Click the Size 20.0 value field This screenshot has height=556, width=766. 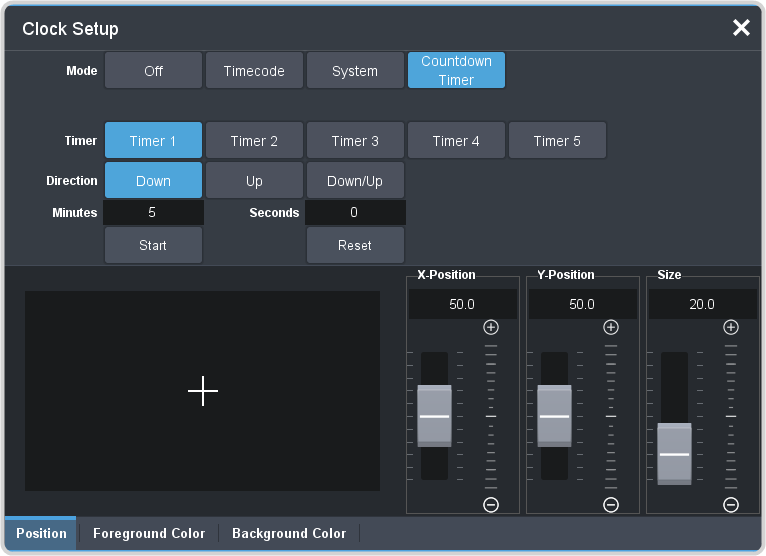(702, 304)
